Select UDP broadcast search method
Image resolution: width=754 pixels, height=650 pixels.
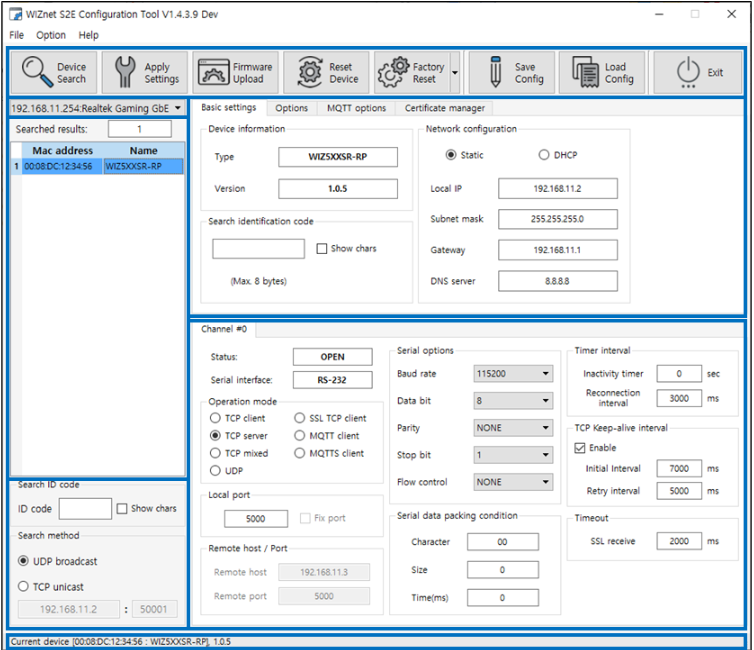pos(58,561)
